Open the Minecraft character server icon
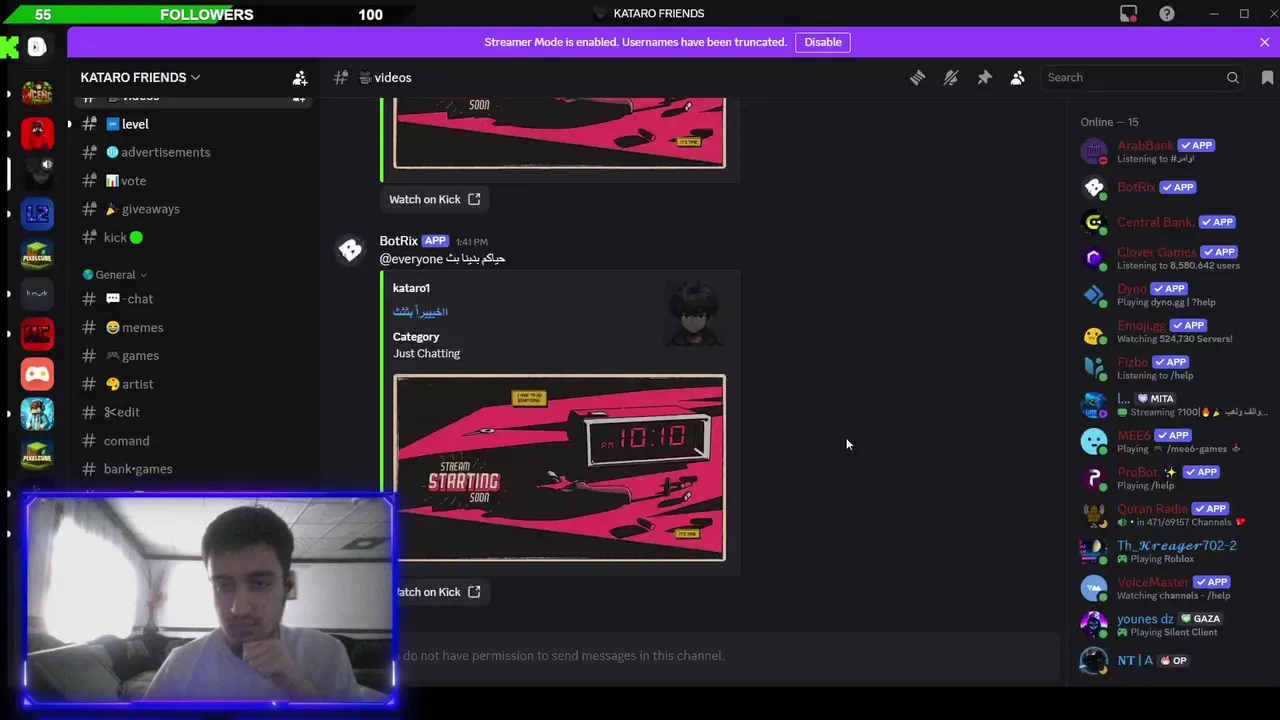The height and width of the screenshot is (720, 1280). (37, 414)
